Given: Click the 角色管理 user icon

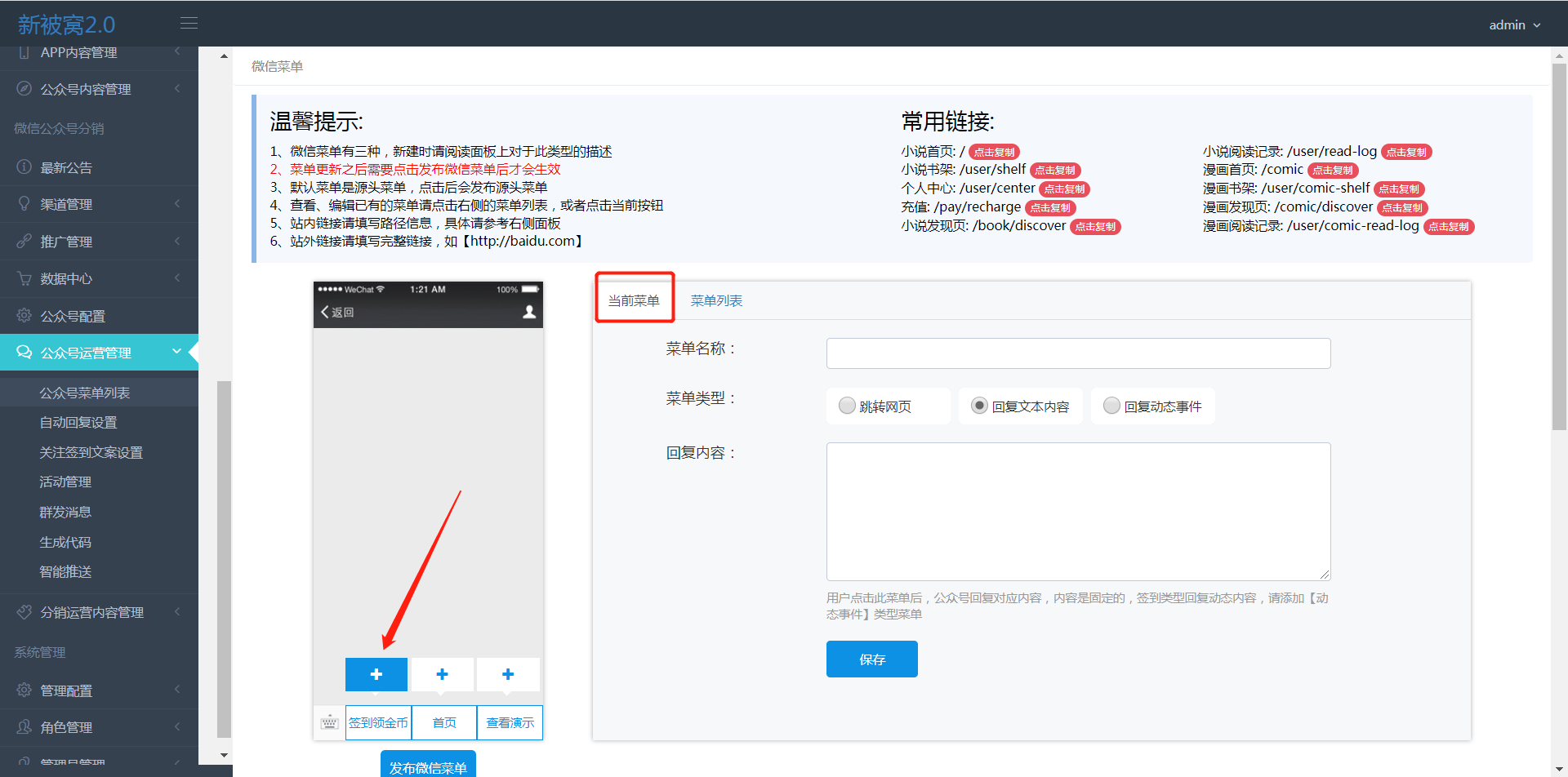Looking at the screenshot, I should (x=24, y=726).
